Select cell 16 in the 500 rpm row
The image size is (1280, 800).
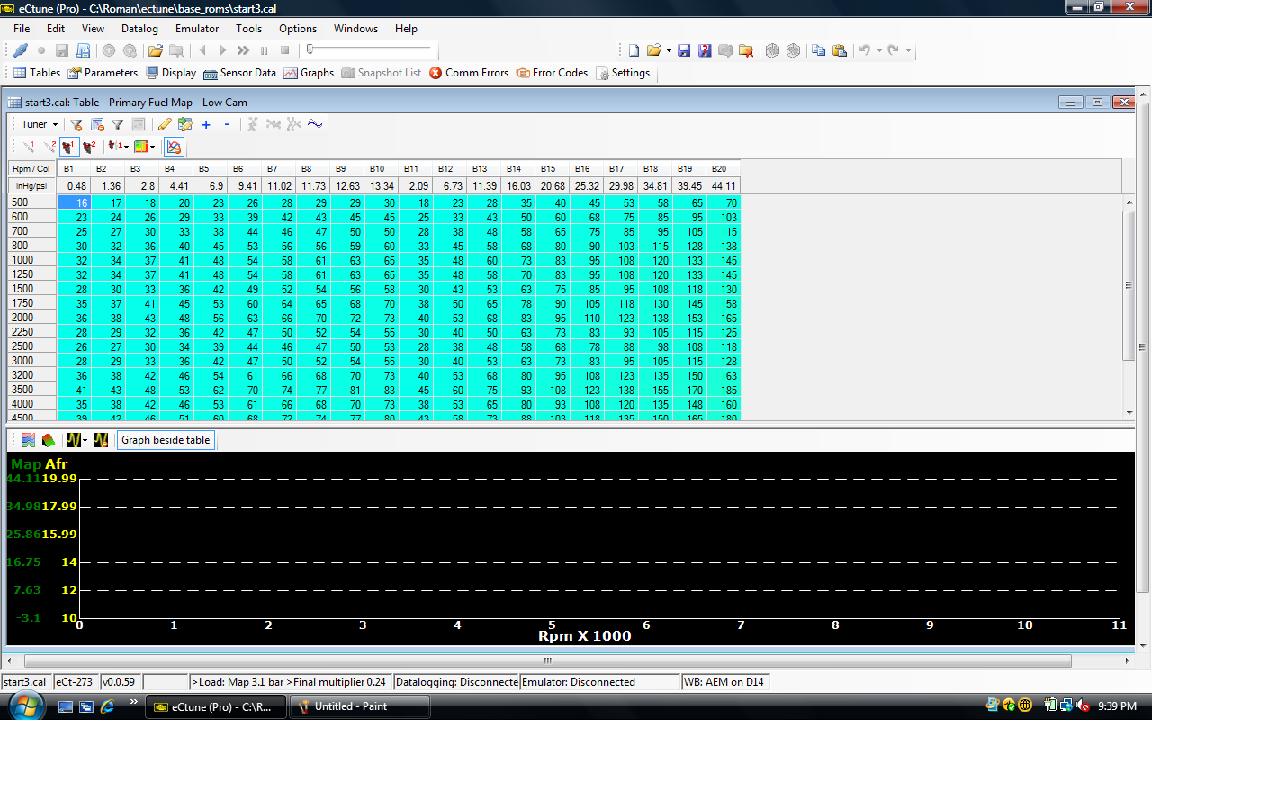click(74, 203)
